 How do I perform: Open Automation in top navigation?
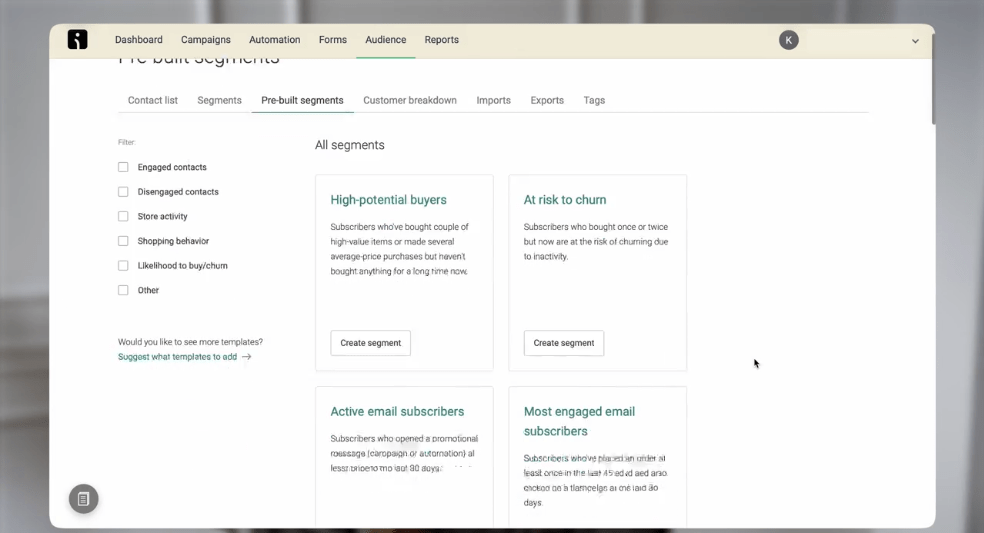pos(275,40)
